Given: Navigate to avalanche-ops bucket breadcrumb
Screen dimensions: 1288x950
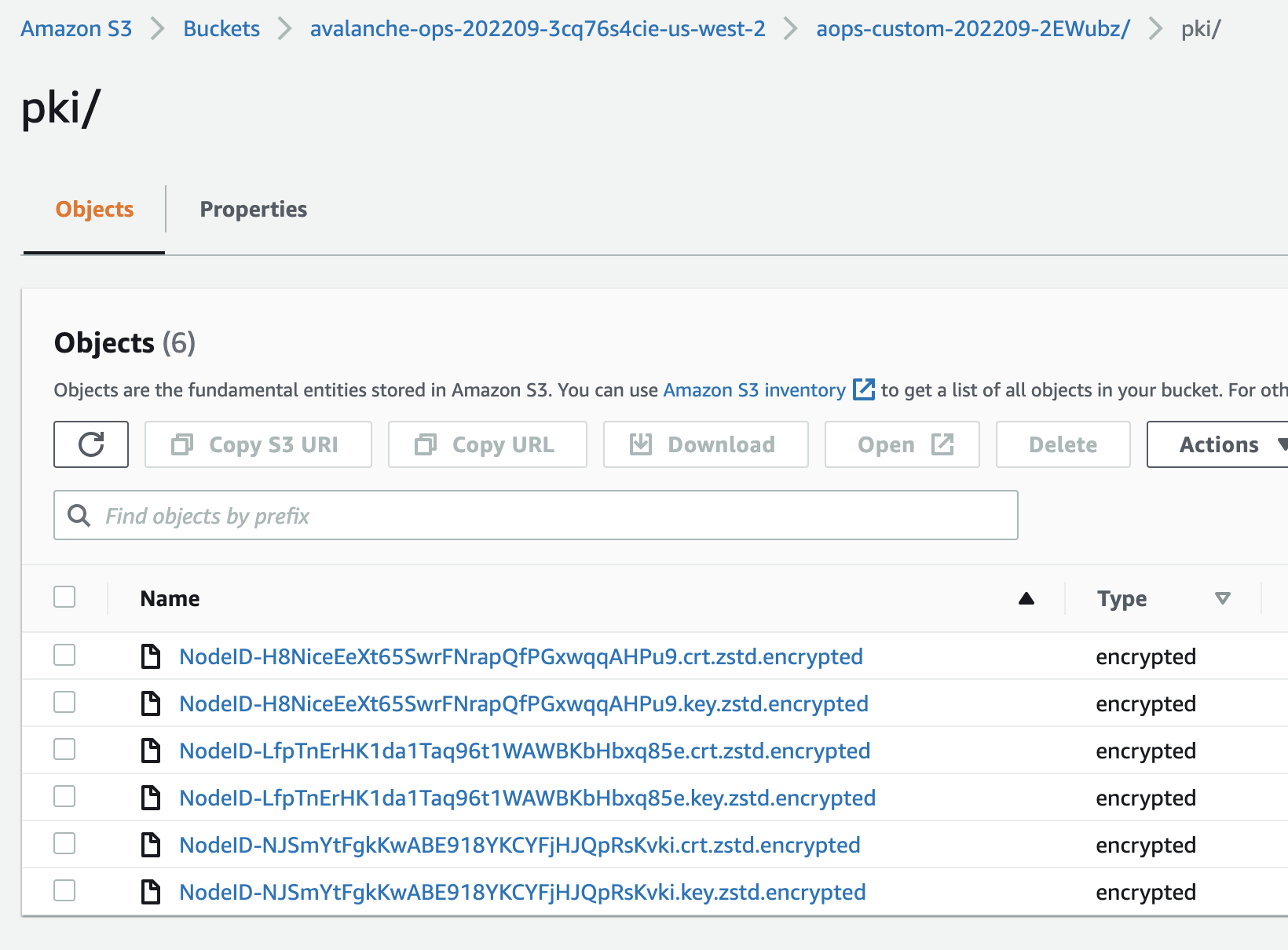Looking at the screenshot, I should [x=537, y=29].
